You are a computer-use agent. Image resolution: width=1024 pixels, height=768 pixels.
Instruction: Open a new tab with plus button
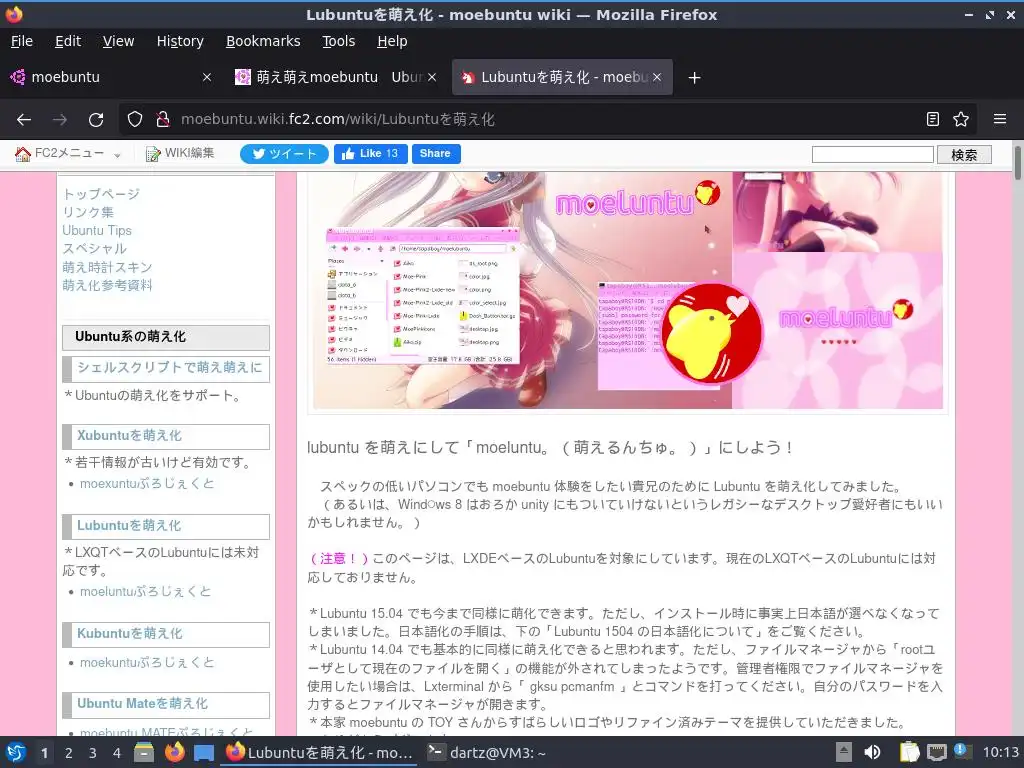(x=694, y=78)
